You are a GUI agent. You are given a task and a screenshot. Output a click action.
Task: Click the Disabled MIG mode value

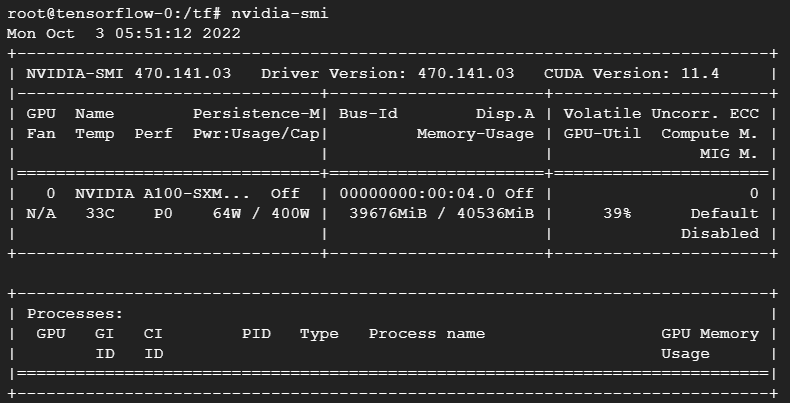coord(719,234)
